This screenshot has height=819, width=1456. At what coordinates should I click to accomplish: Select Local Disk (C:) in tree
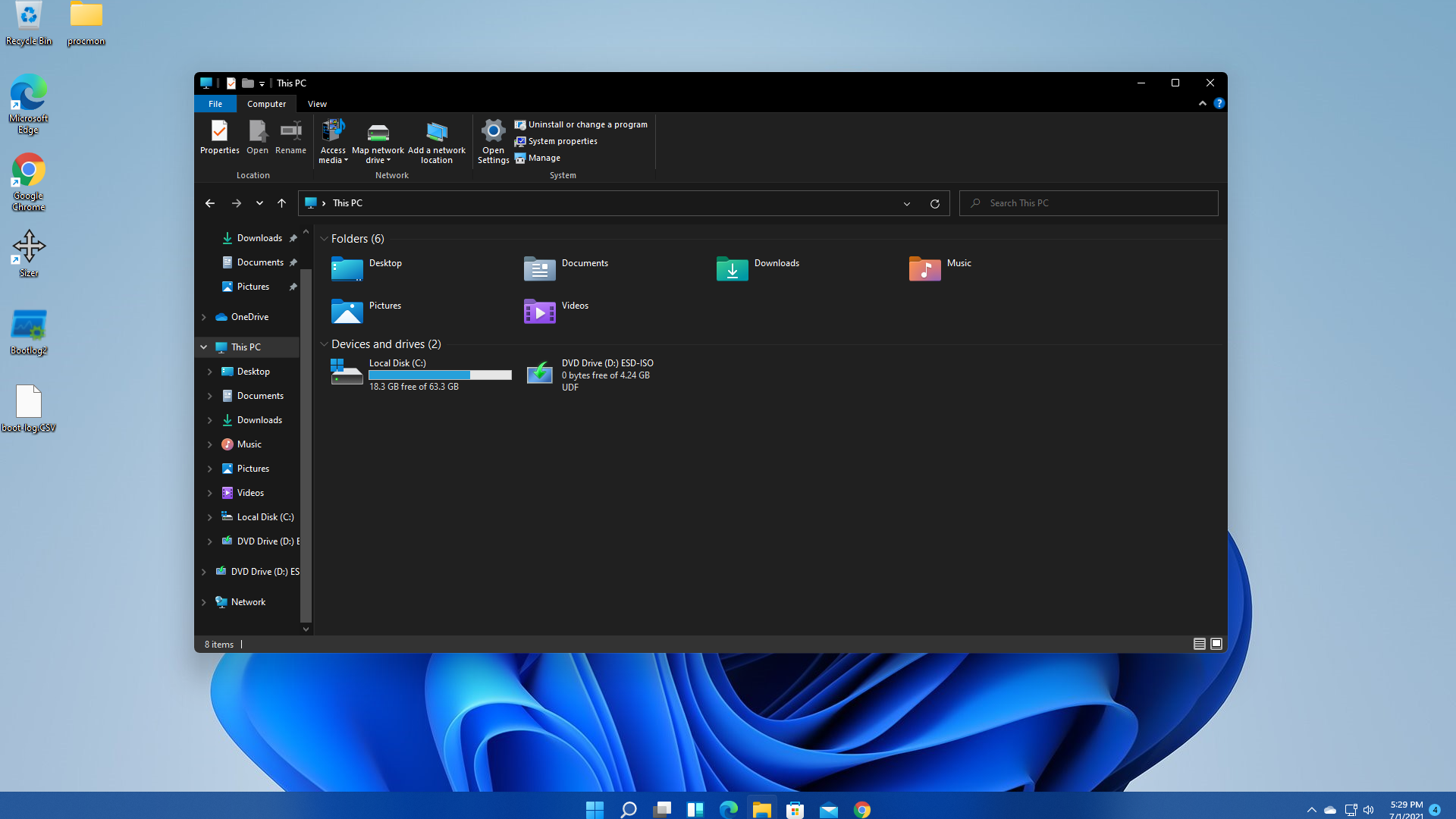(258, 517)
